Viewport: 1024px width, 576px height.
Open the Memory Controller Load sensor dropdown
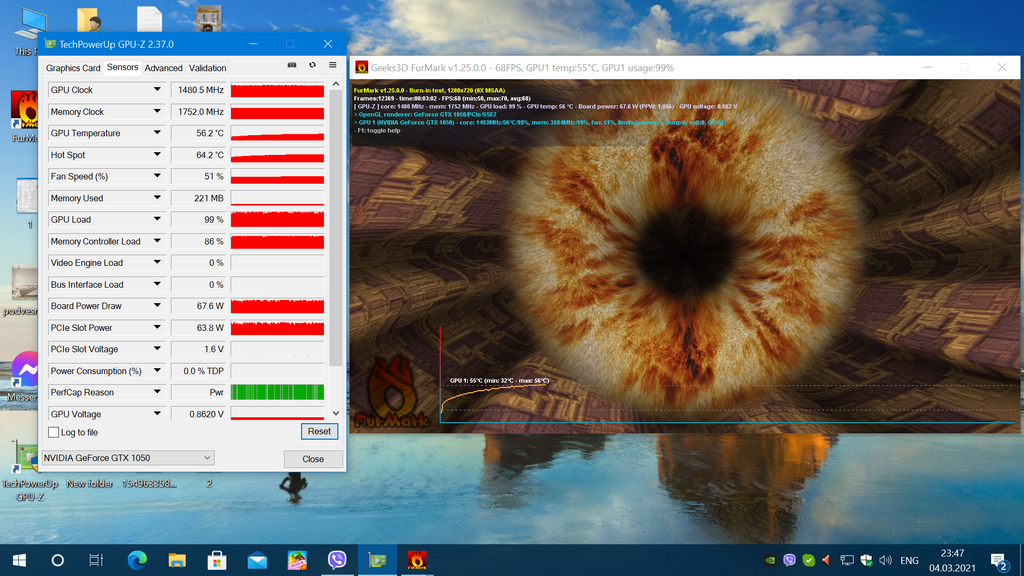(157, 241)
